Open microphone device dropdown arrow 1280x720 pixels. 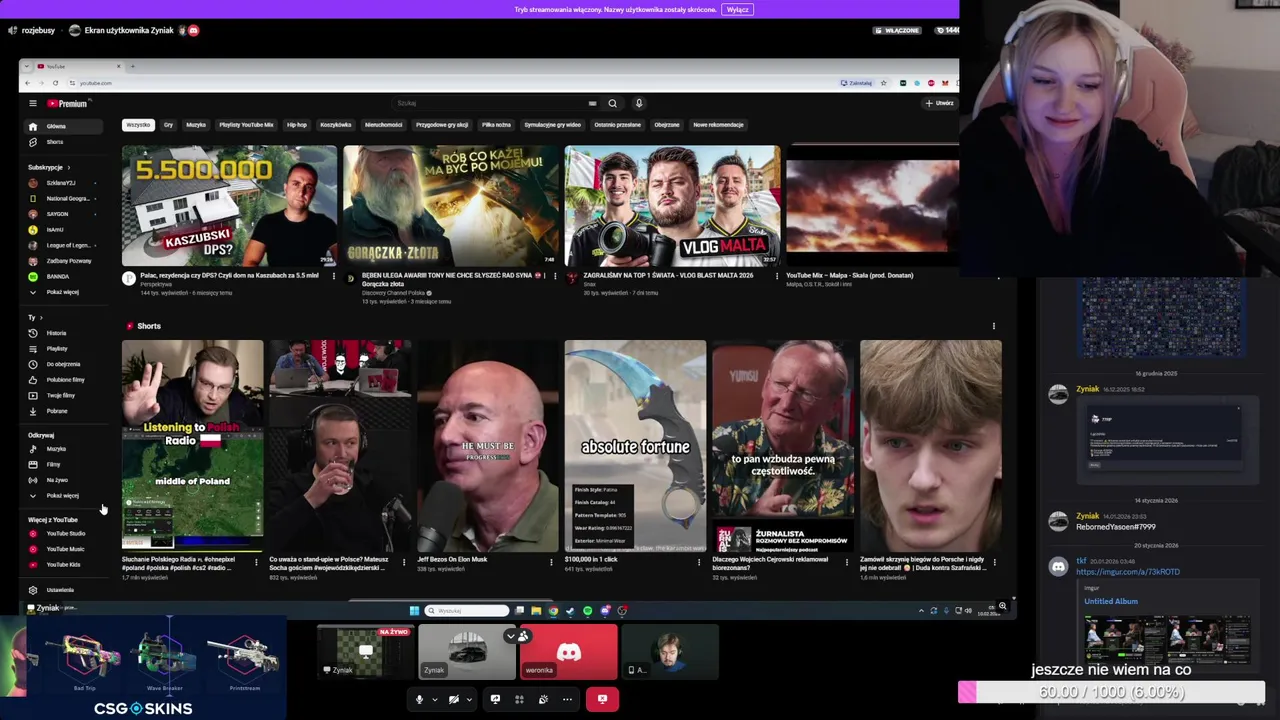434,699
